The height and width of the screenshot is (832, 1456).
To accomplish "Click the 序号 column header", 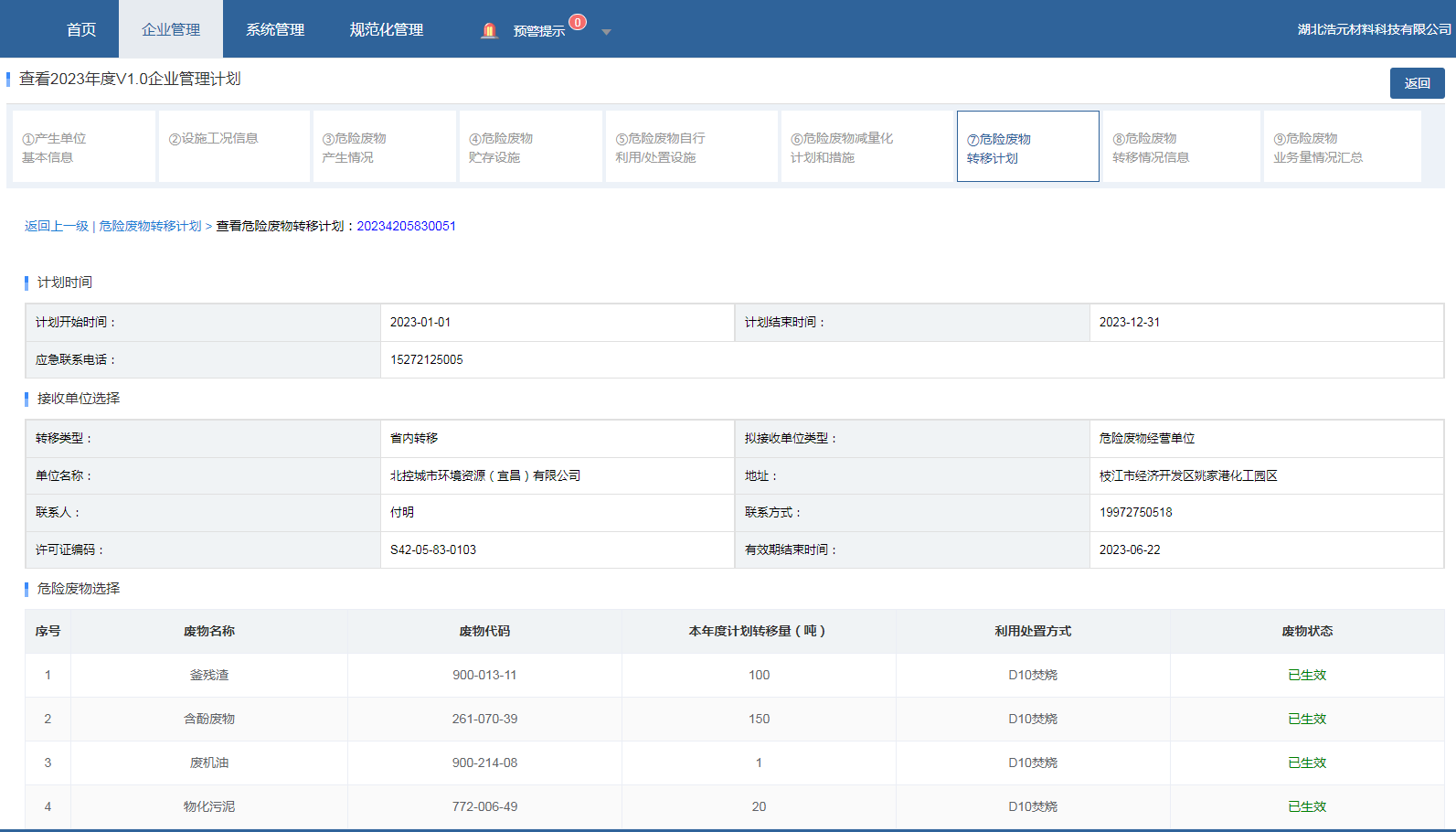I will click(x=48, y=632).
